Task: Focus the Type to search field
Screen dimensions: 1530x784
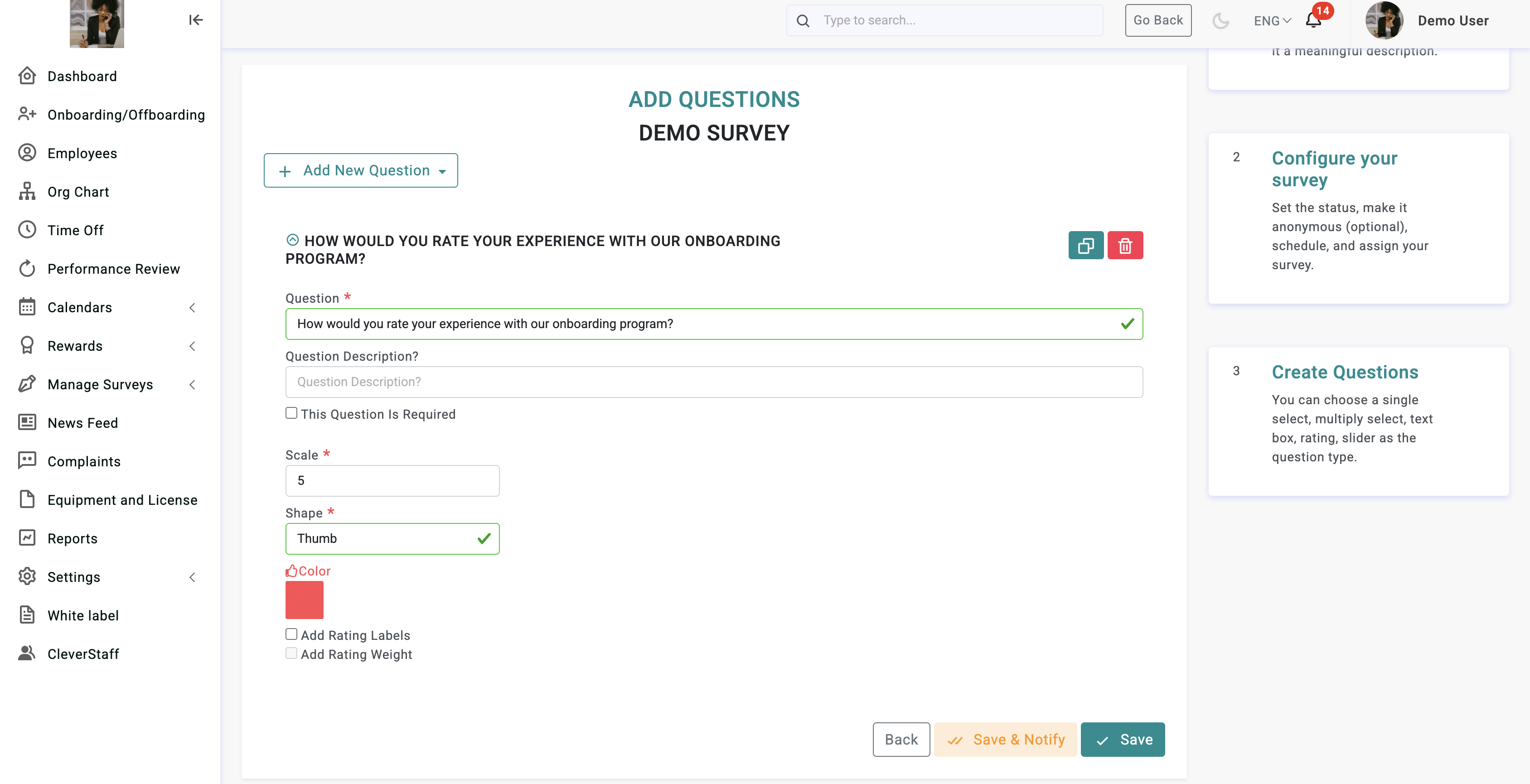Action: coord(944,20)
